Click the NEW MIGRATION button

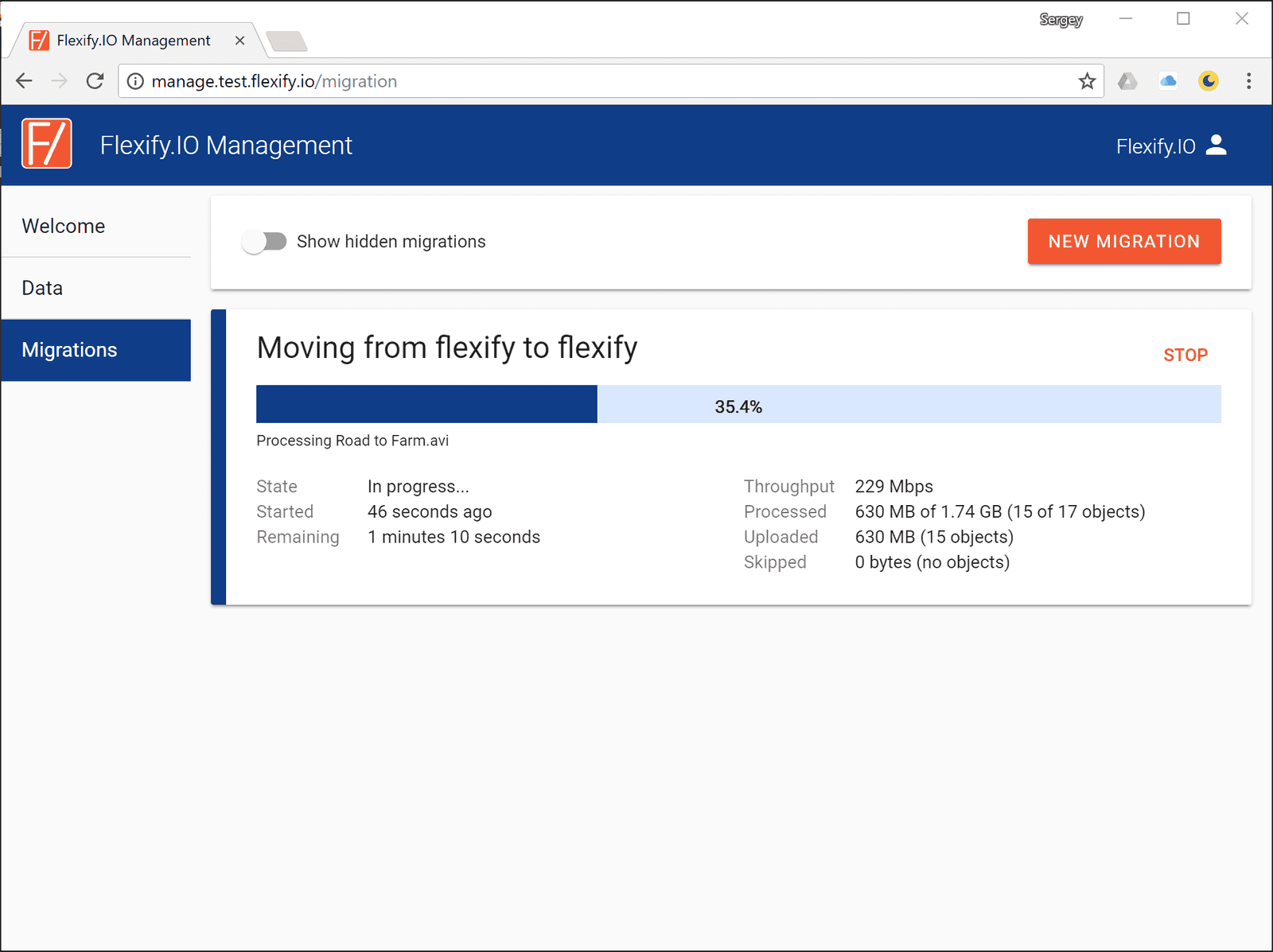pyautogui.click(x=1123, y=241)
